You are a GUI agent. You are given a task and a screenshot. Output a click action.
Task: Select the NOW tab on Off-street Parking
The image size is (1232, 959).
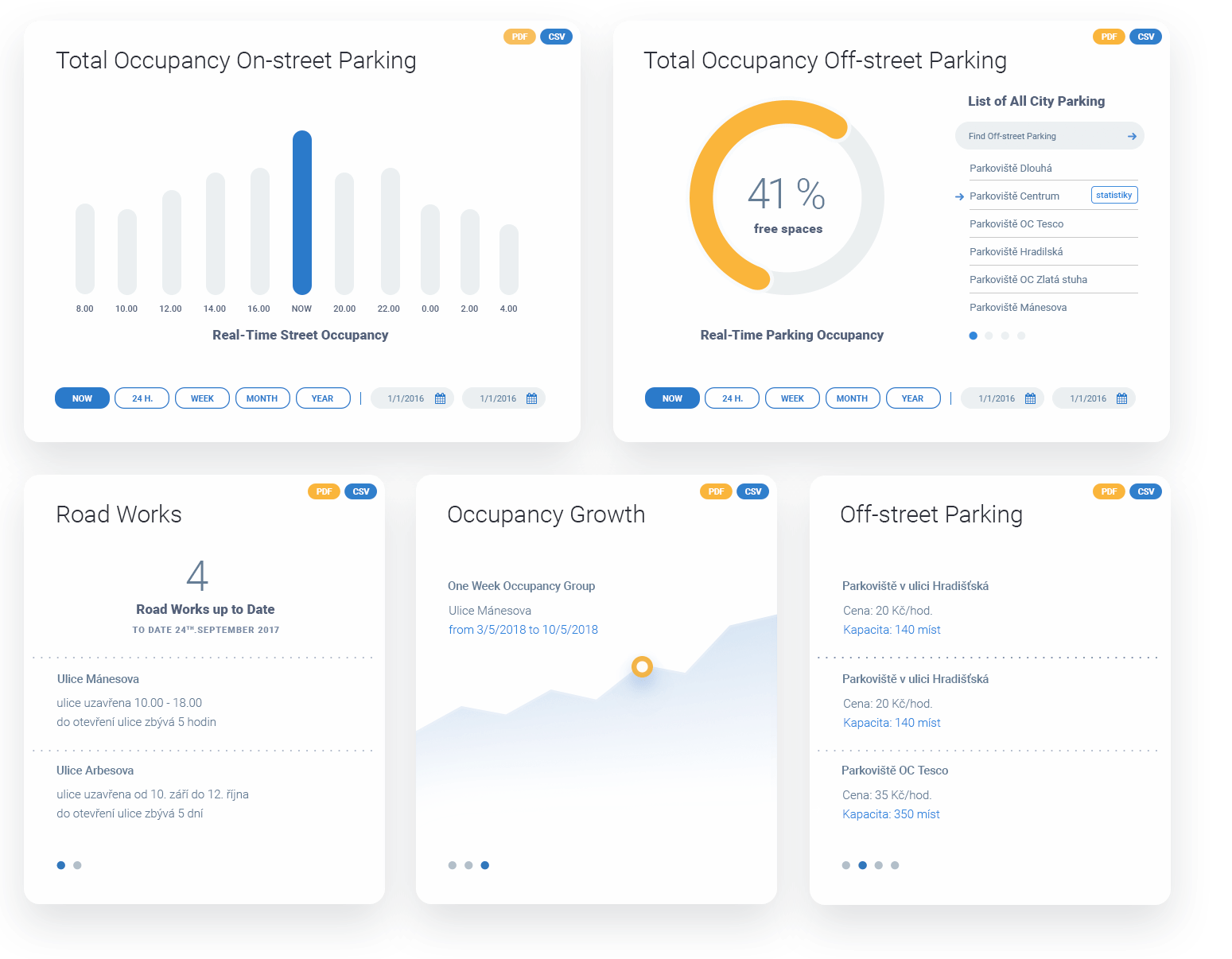pyautogui.click(x=672, y=398)
